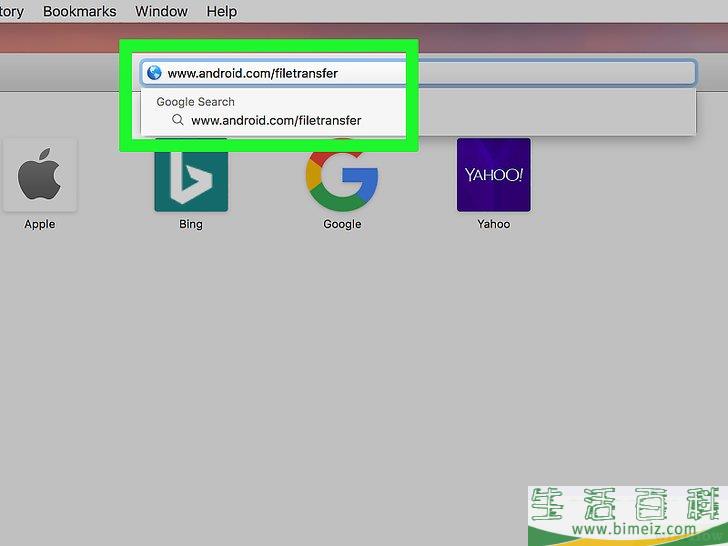Image resolution: width=728 pixels, height=546 pixels.
Task: Click the Bing label under its icon
Action: click(191, 224)
